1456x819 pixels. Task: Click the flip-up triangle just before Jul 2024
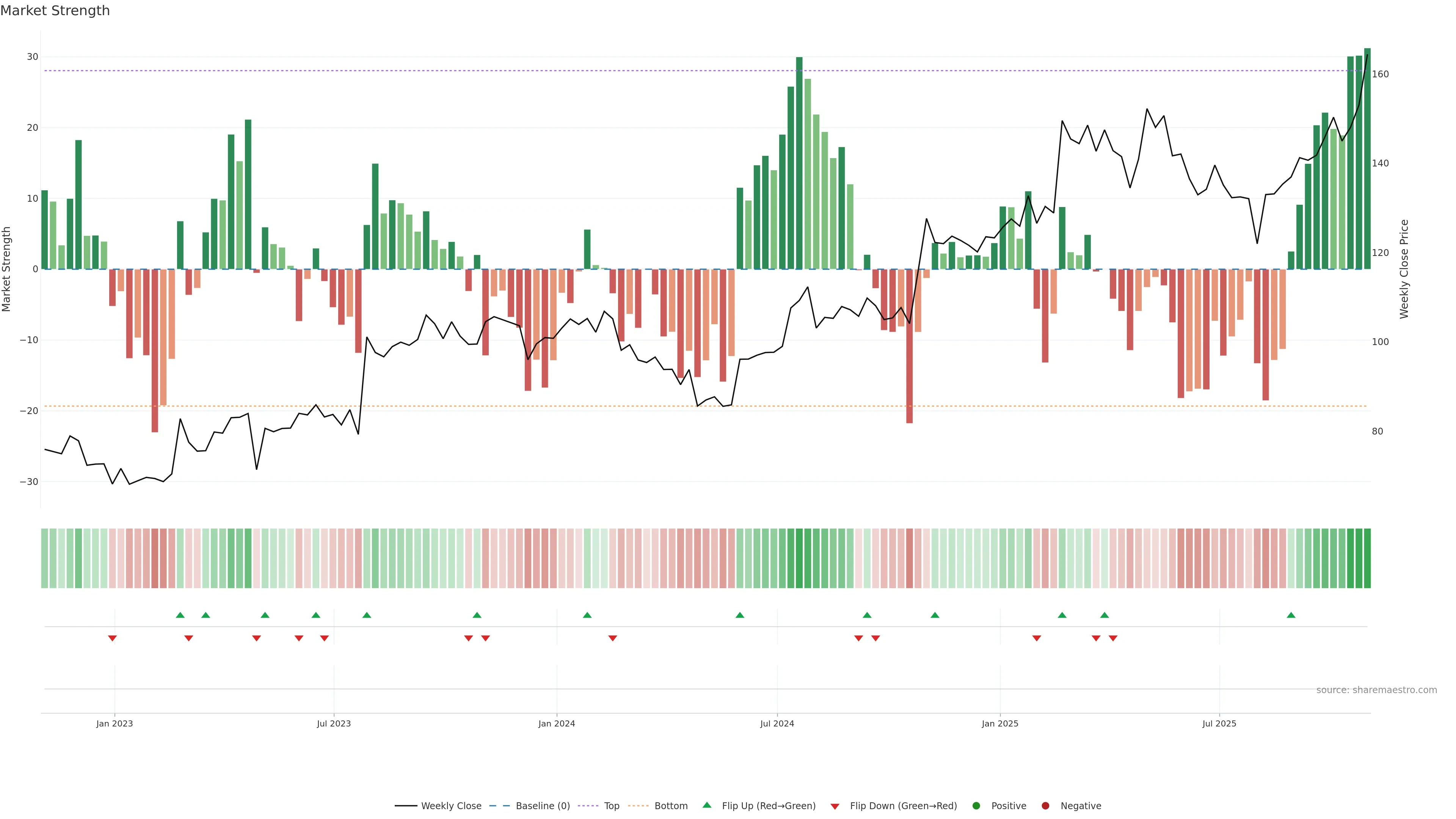[x=740, y=615]
